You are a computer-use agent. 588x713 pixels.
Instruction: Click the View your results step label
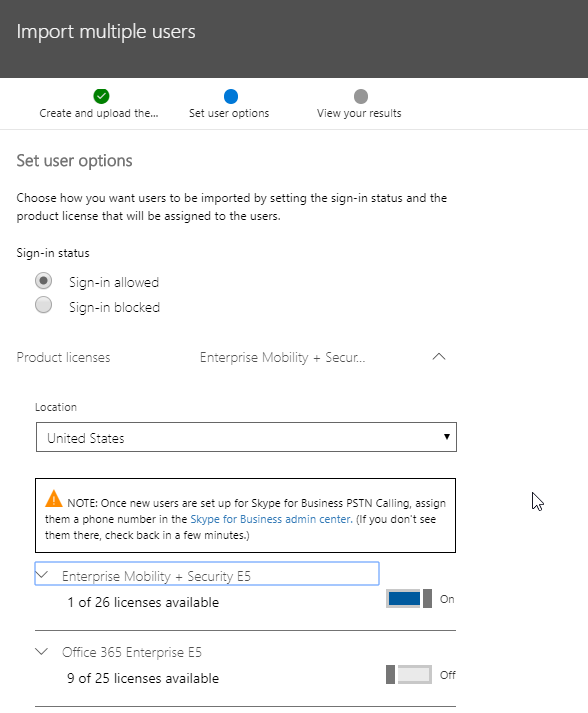pyautogui.click(x=359, y=113)
